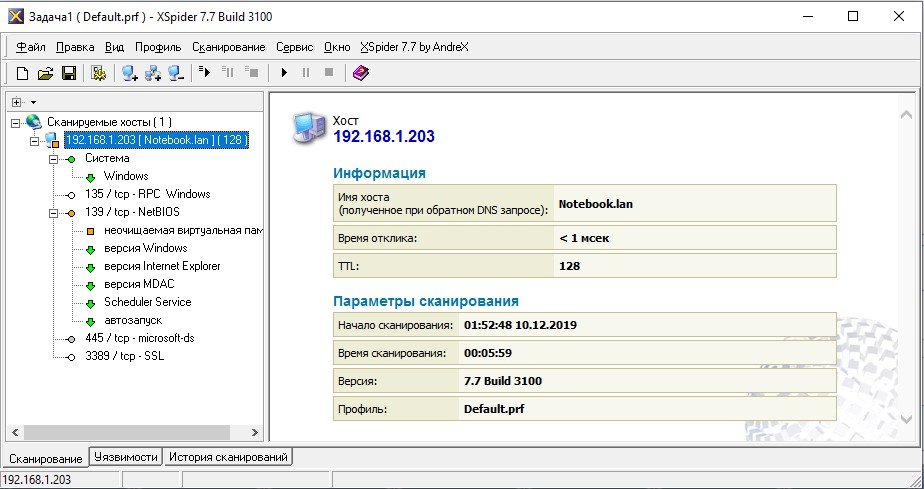The height and width of the screenshot is (489, 924).
Task: Click the 7.7 Build 3100 version value
Action: 503,381
